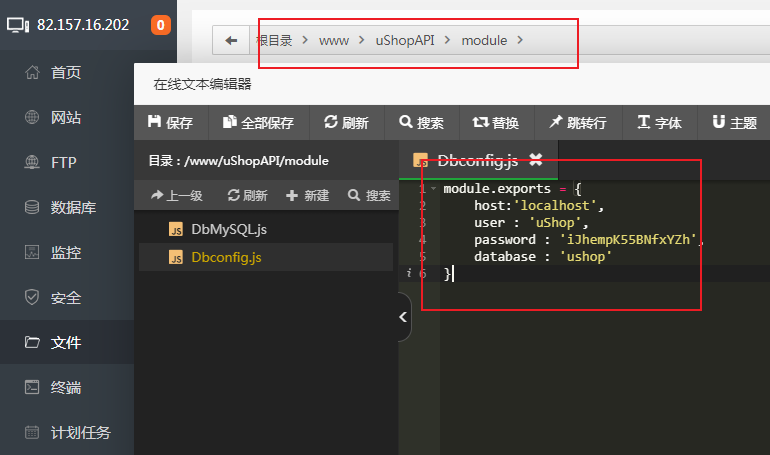Click the server monitor icon

pyautogui.click(x=18, y=25)
